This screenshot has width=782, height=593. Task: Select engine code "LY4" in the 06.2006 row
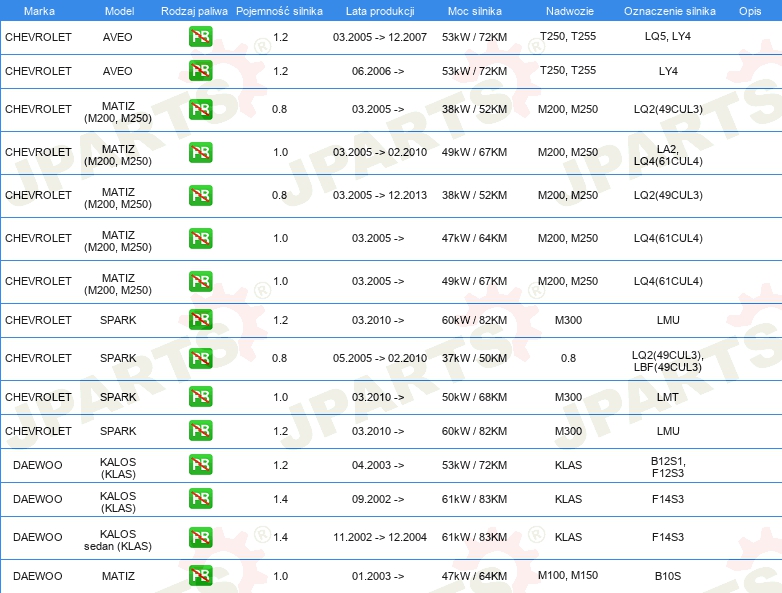coord(668,71)
